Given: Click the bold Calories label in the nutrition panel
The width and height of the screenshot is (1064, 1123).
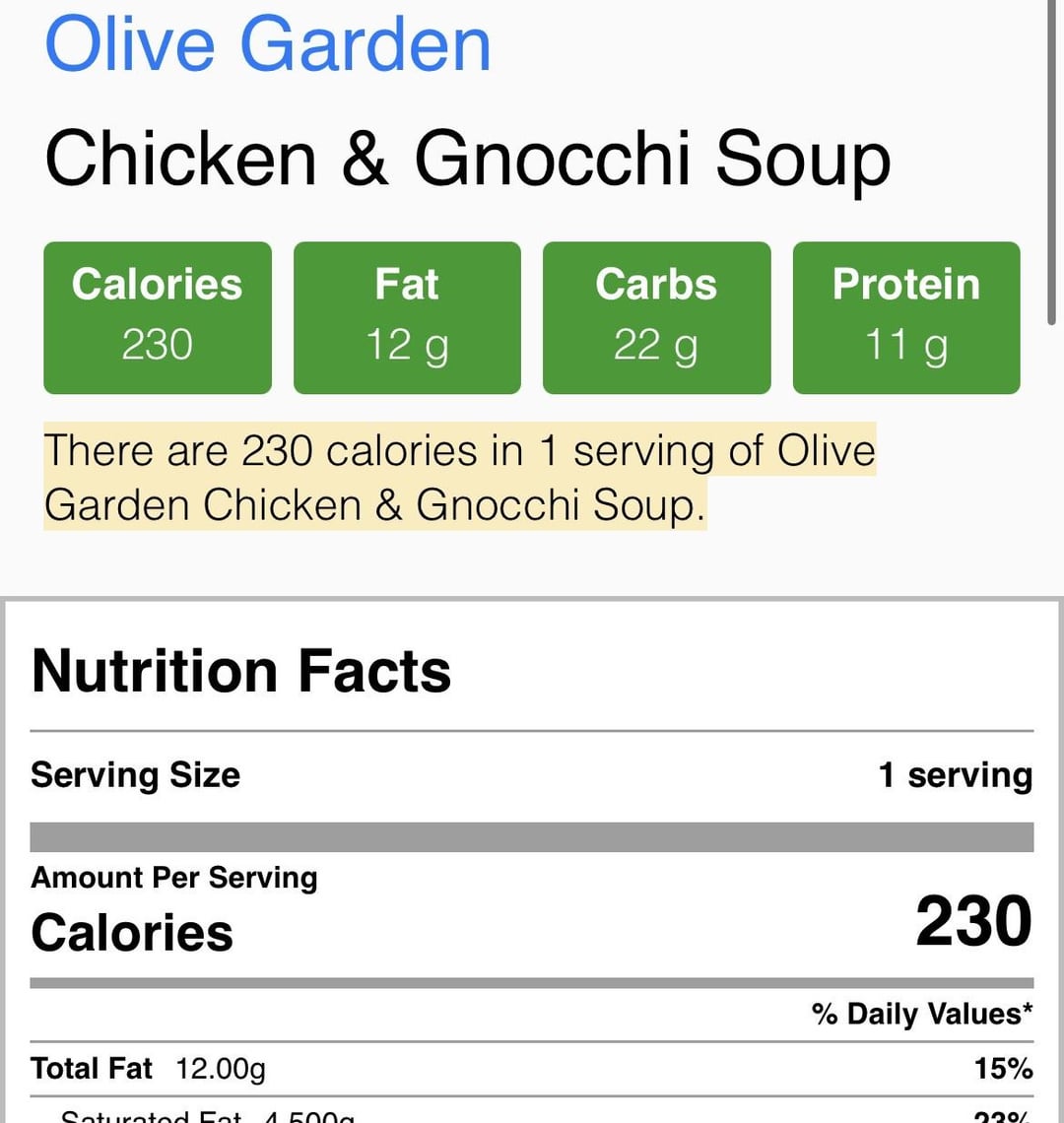Looking at the screenshot, I should [132, 932].
